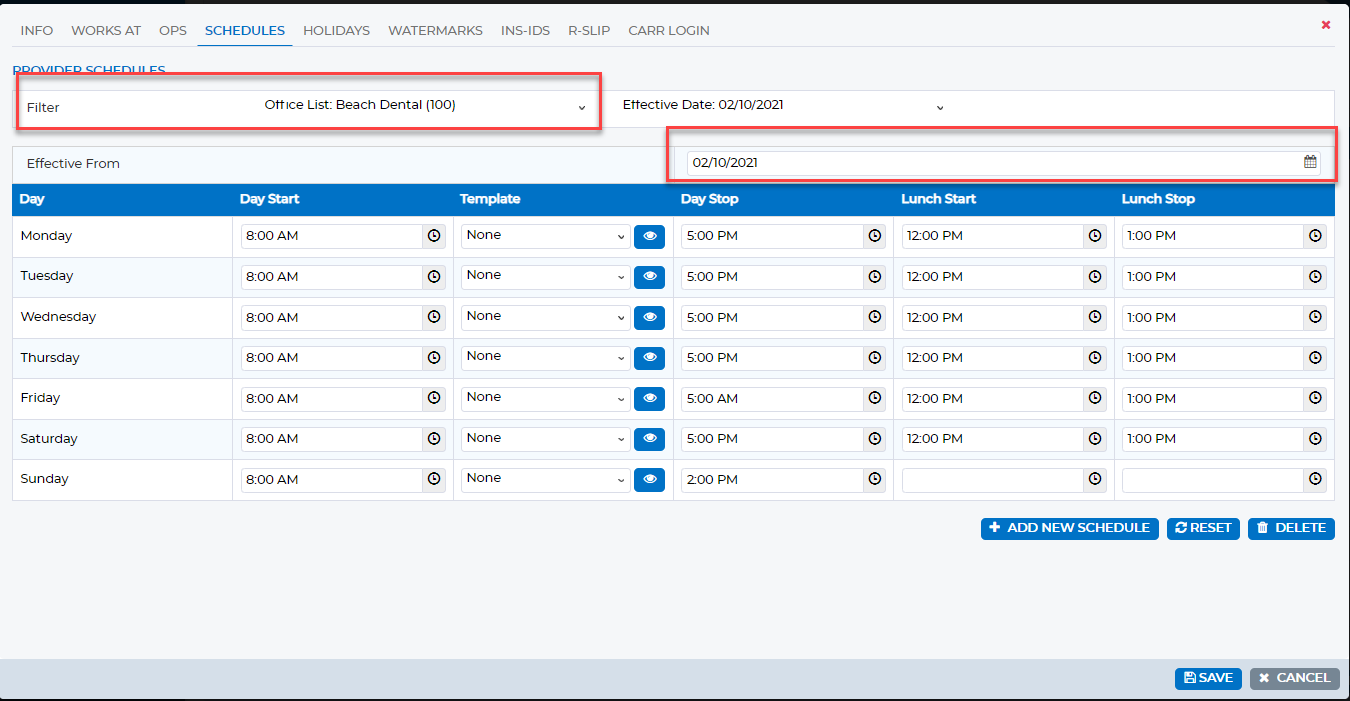Preview Tuesday template with eye button

pyautogui.click(x=650, y=277)
